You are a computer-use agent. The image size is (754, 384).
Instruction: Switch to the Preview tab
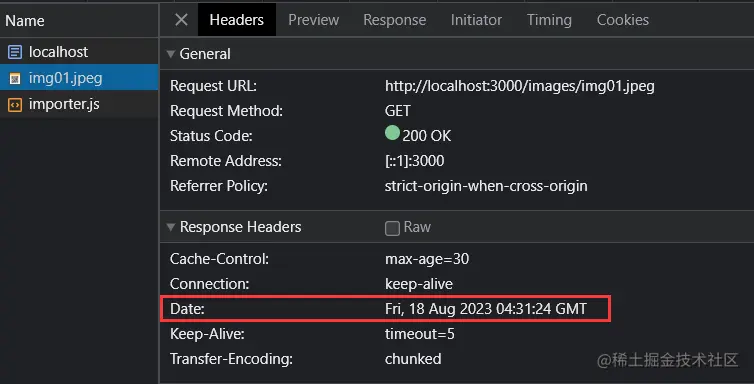[314, 20]
